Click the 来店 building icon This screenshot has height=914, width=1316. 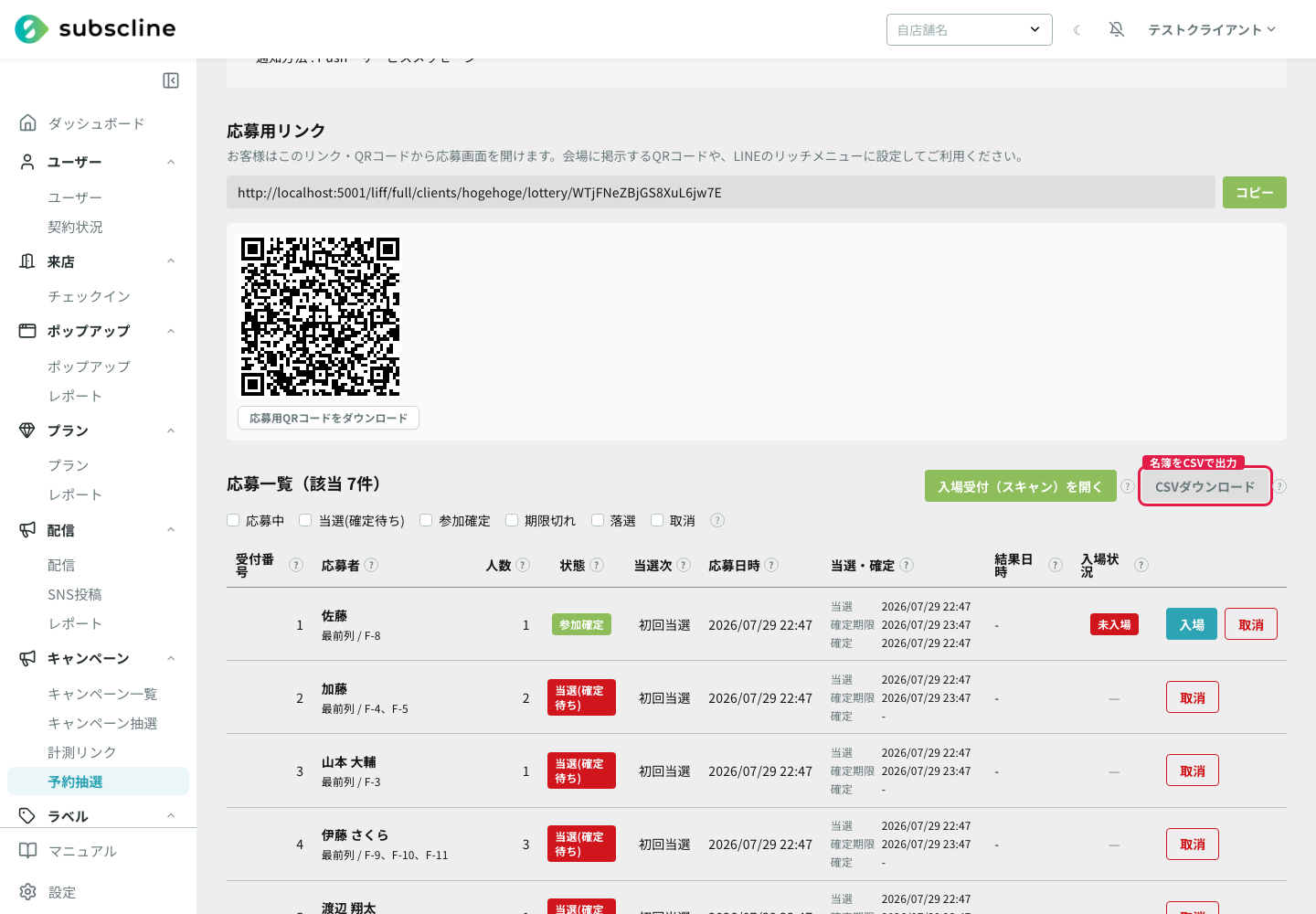point(28,261)
